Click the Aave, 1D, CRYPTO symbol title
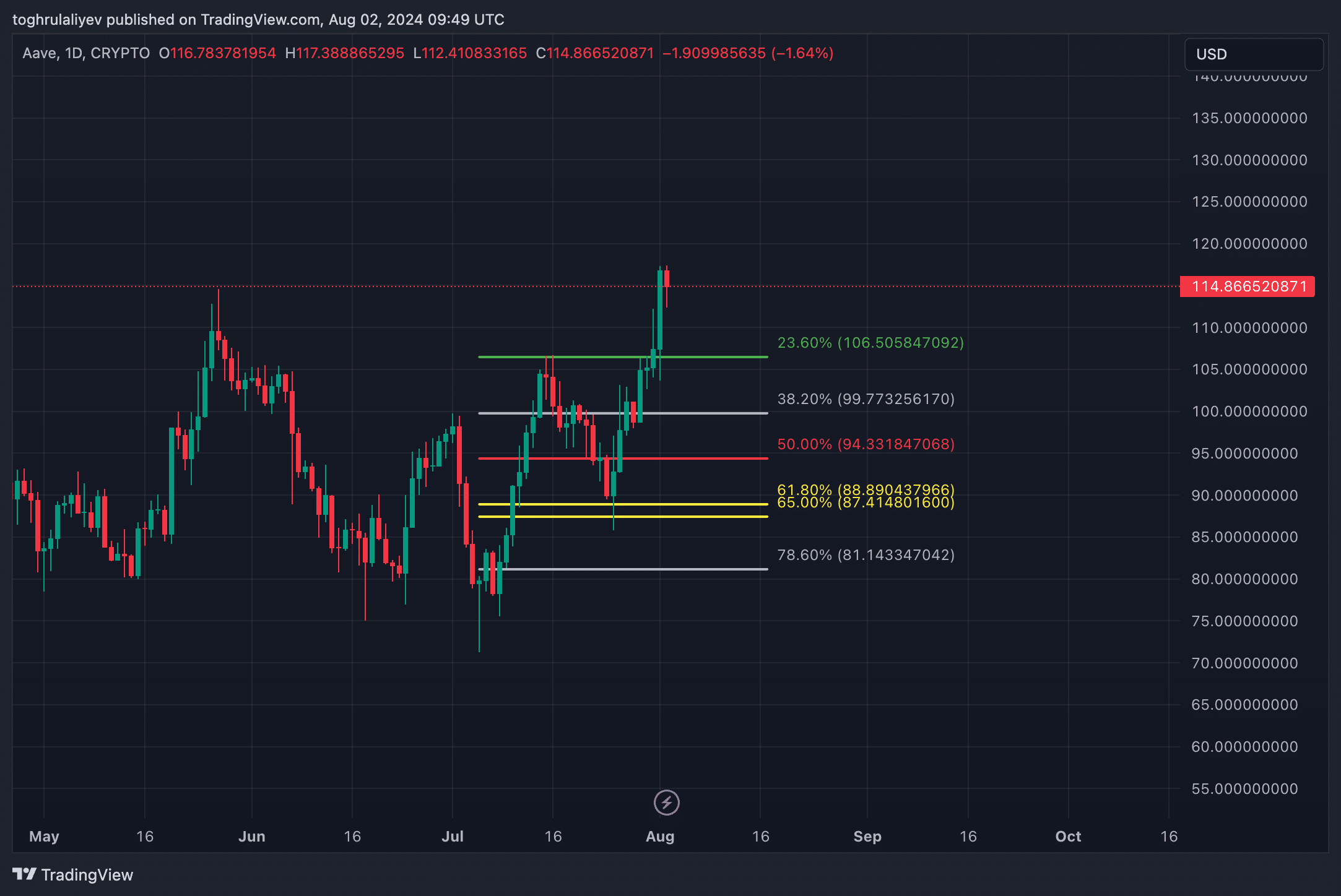 pos(86,53)
